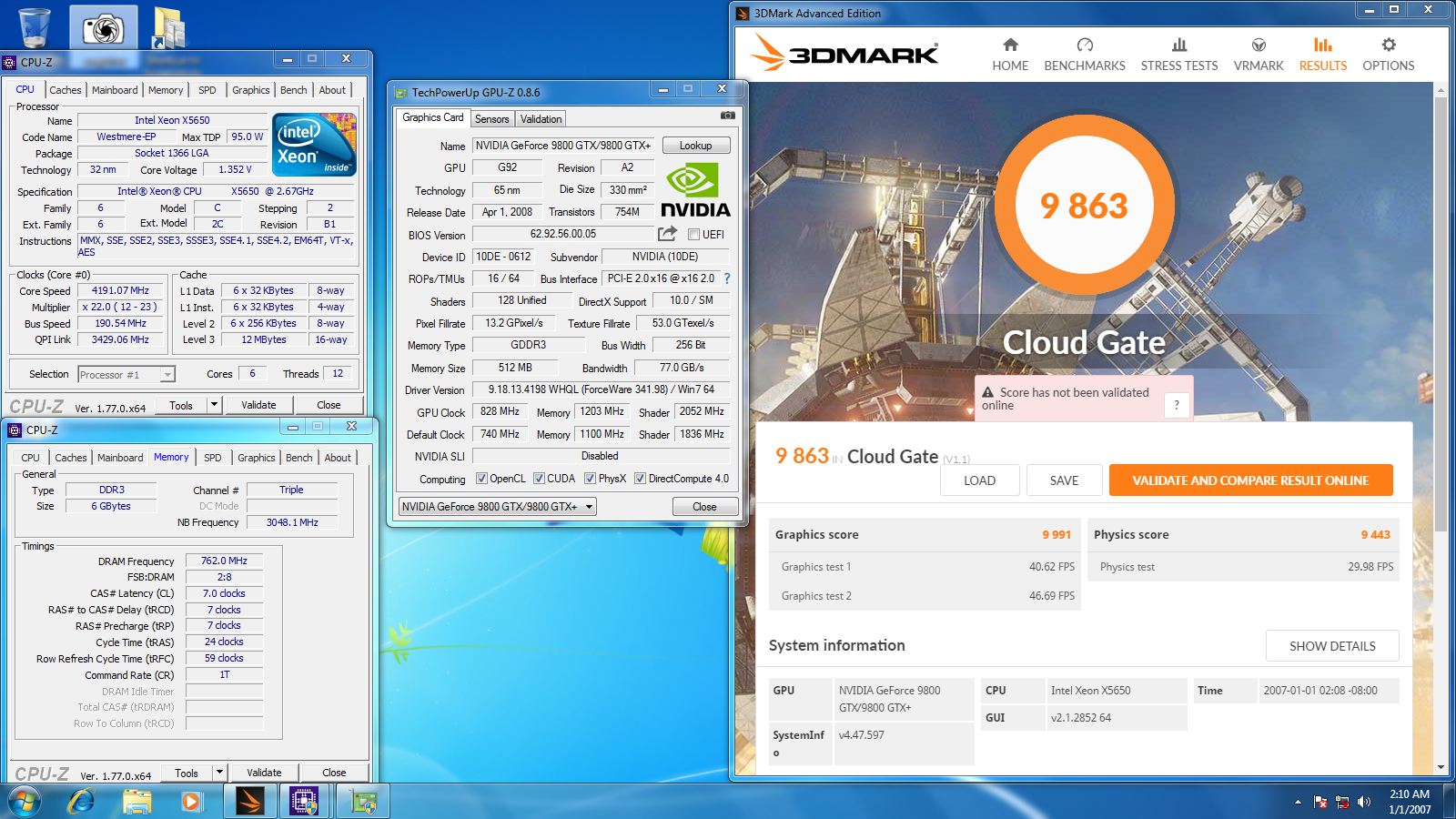Image resolution: width=1456 pixels, height=819 pixels.
Task: Click the SAVE button in 3DMark
Action: click(1065, 480)
